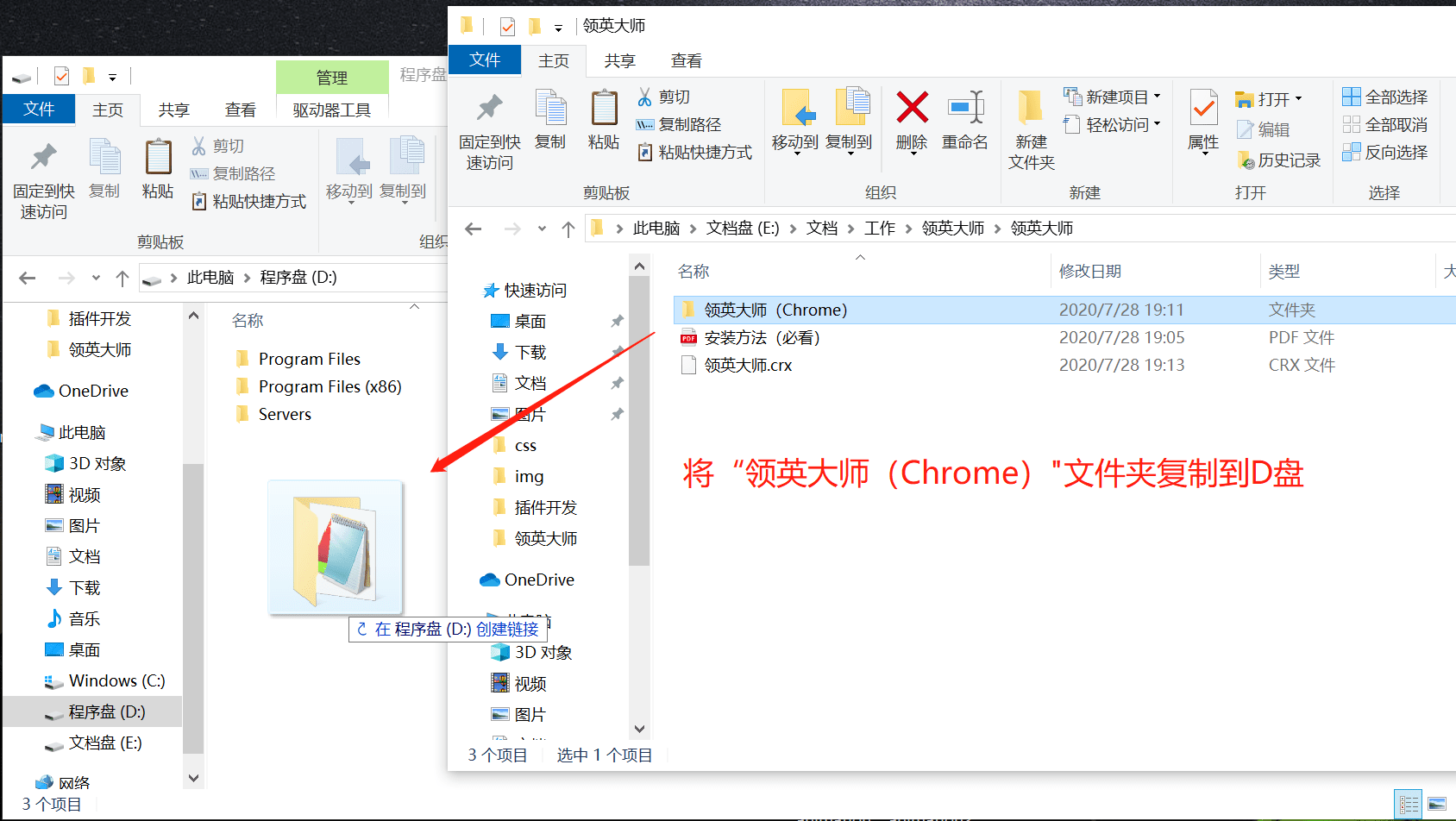Sort by 修改日期 column header

tap(1090, 272)
